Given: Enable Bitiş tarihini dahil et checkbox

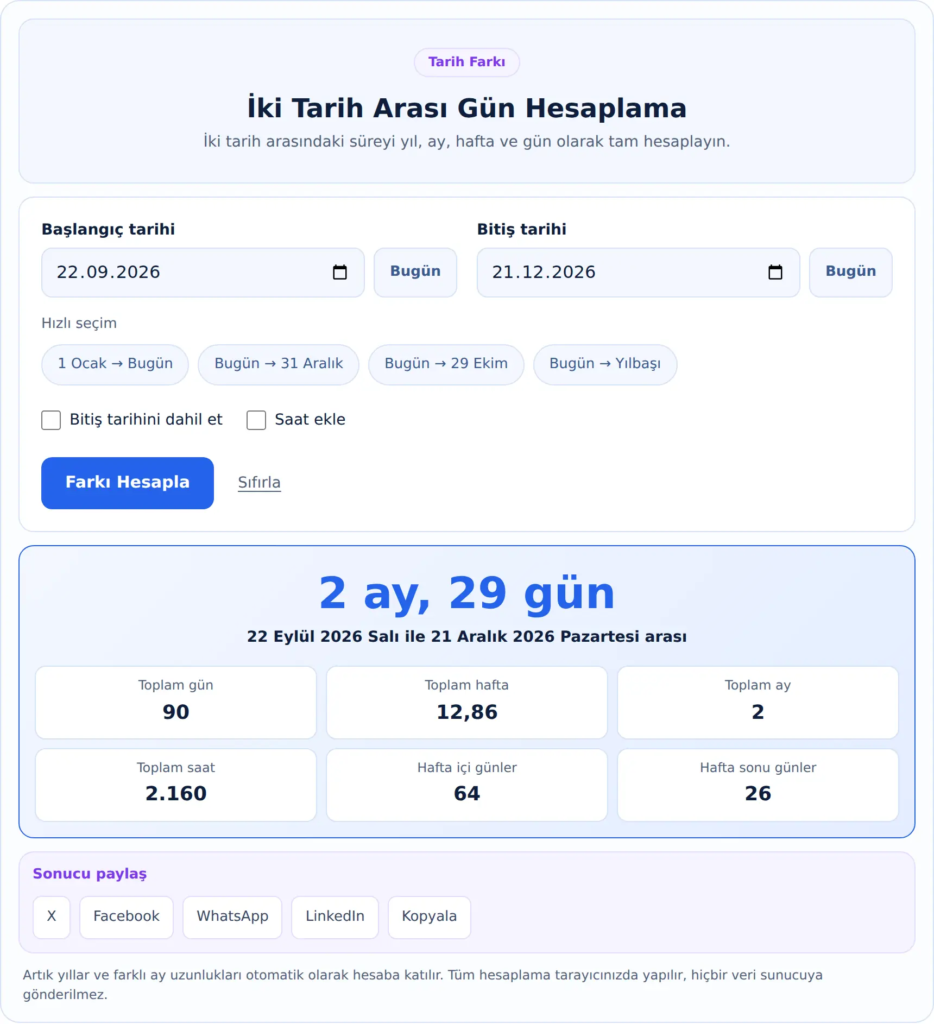Looking at the screenshot, I should point(51,420).
